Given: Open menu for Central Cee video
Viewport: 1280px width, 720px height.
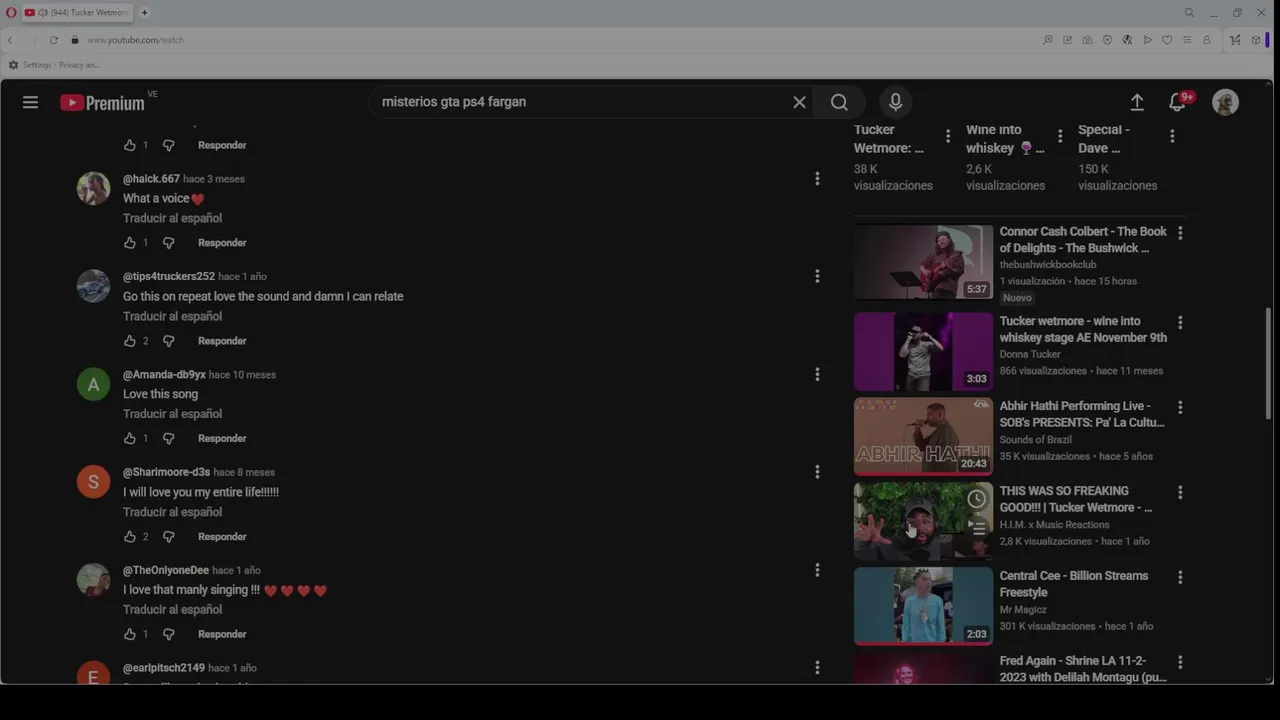Looking at the screenshot, I should point(1180,578).
